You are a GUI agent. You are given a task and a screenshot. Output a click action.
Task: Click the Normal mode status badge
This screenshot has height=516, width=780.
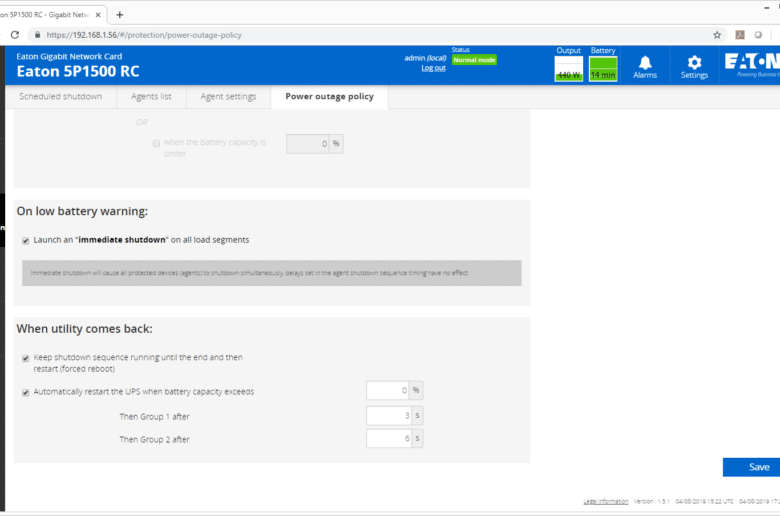[x=474, y=60]
